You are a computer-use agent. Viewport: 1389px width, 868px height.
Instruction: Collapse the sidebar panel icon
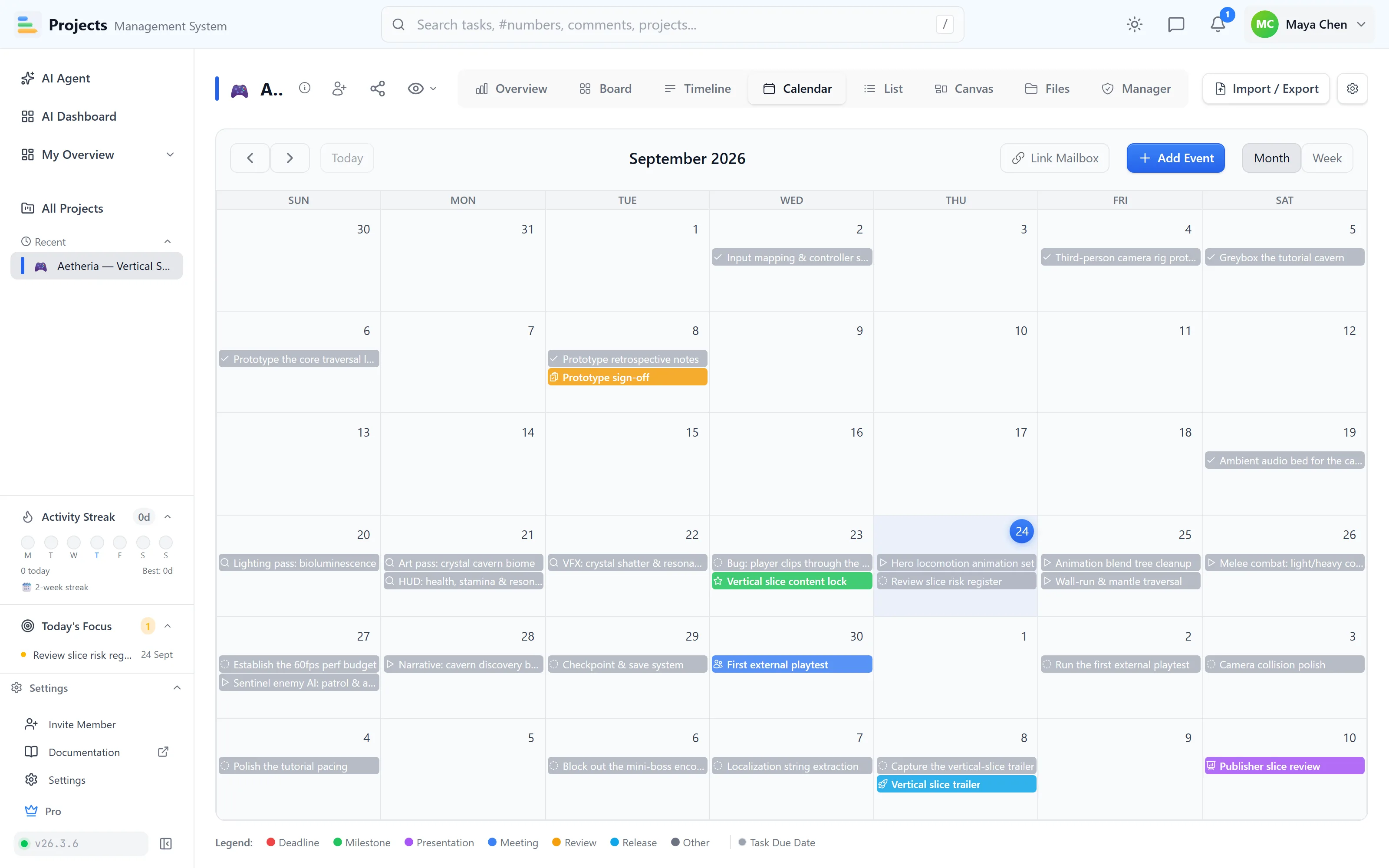click(166, 843)
